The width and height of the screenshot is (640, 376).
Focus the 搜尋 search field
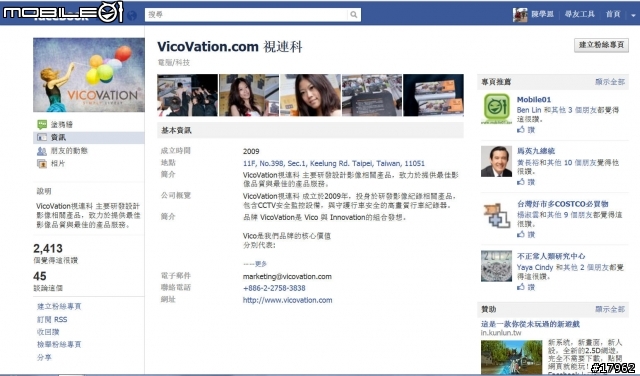(247, 15)
